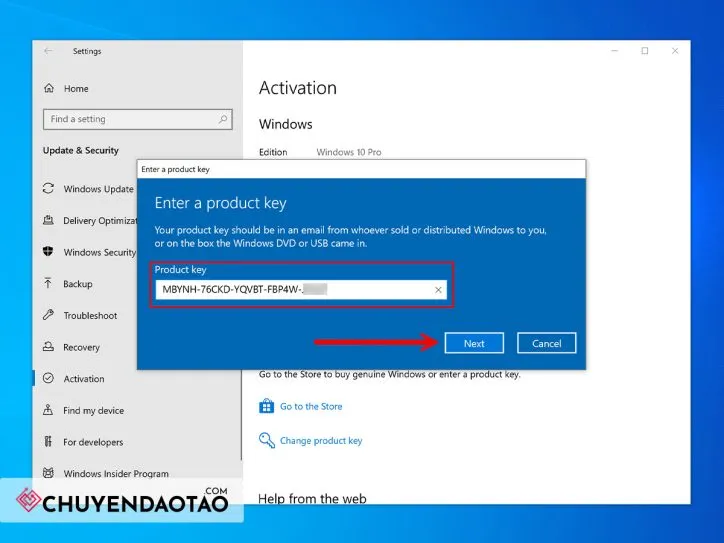Click the For developers tools icon
724x543 pixels.
click(x=48, y=441)
